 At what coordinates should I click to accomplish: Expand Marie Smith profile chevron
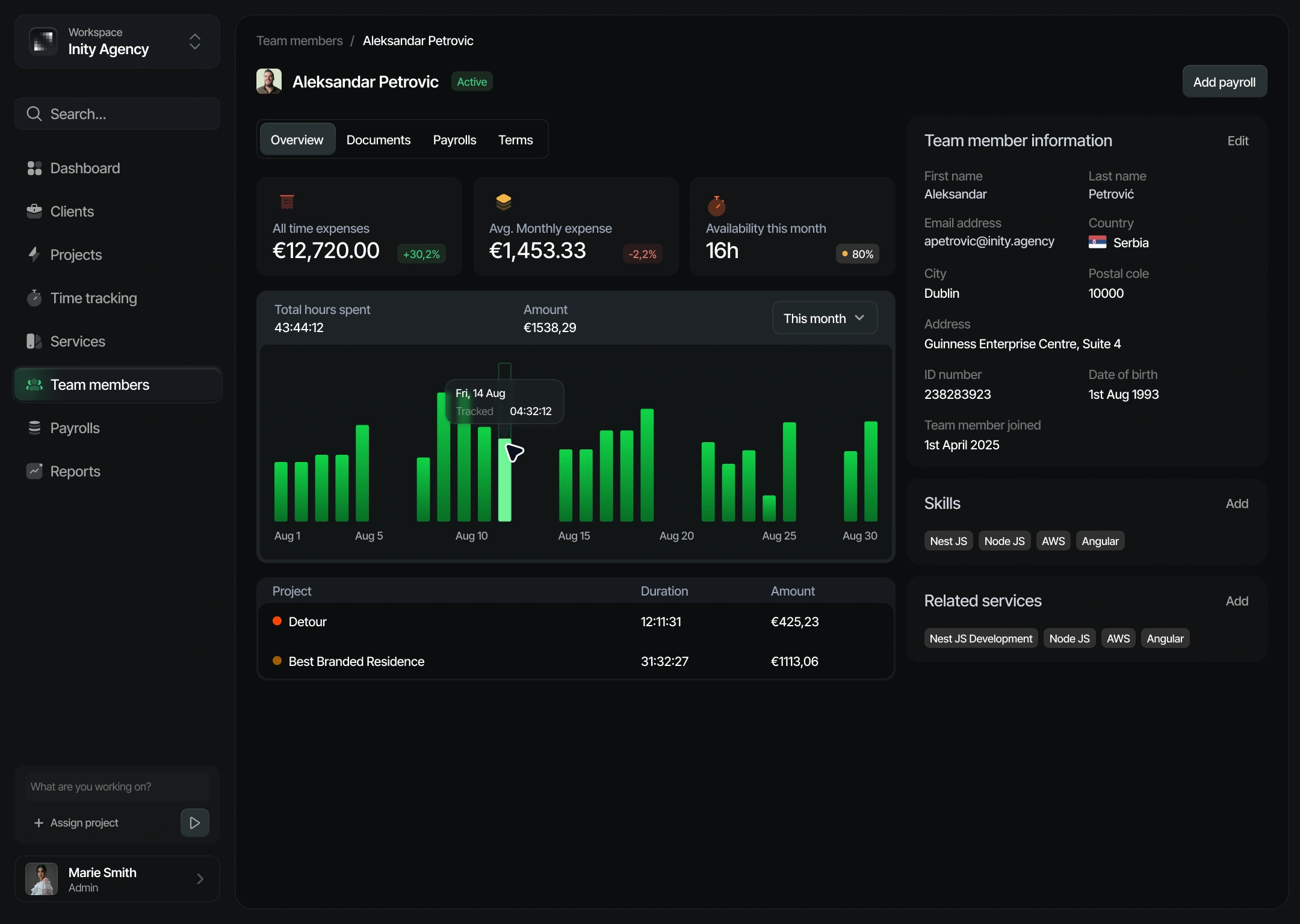tap(200, 879)
